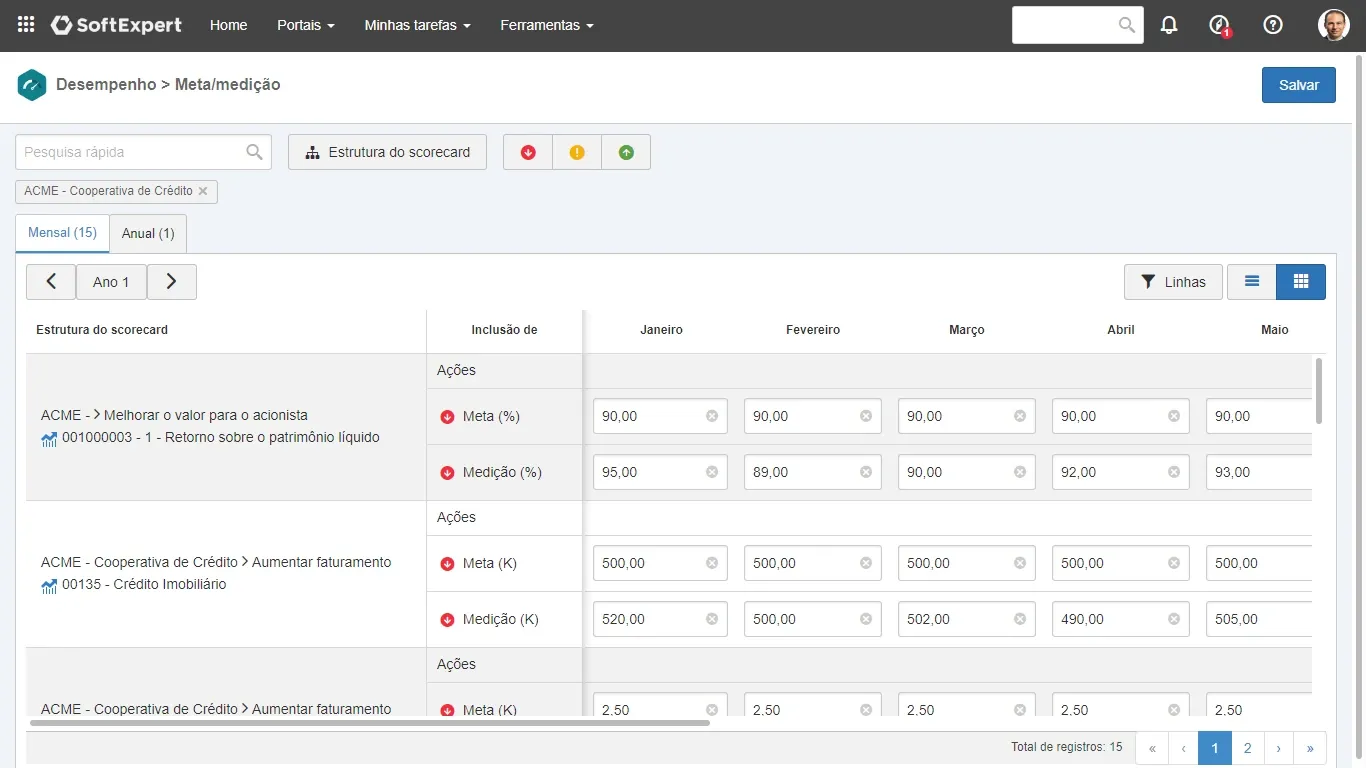
Task: Open the Minhas tarefas dropdown
Action: tap(417, 25)
